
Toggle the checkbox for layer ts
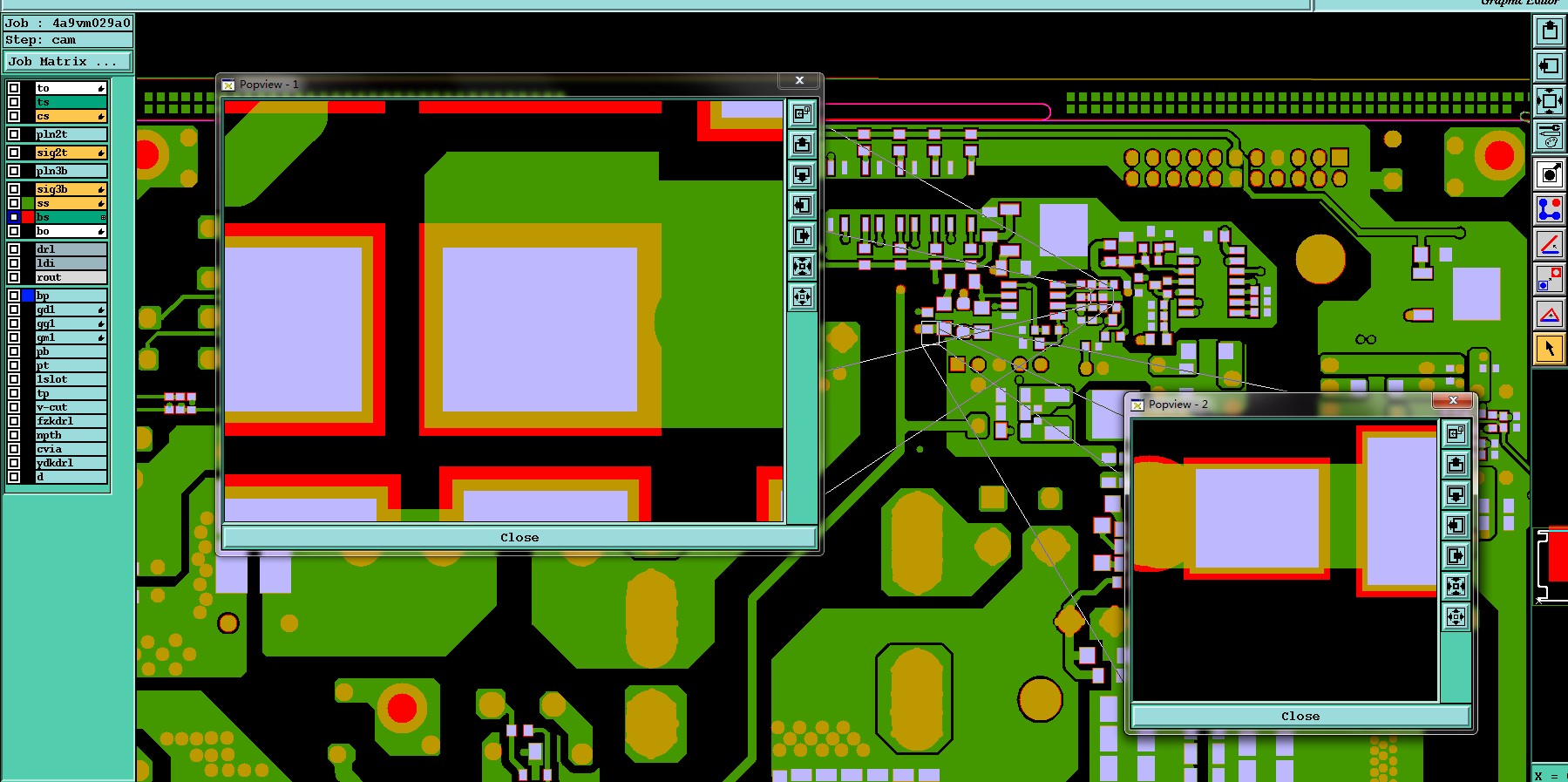tap(14, 102)
